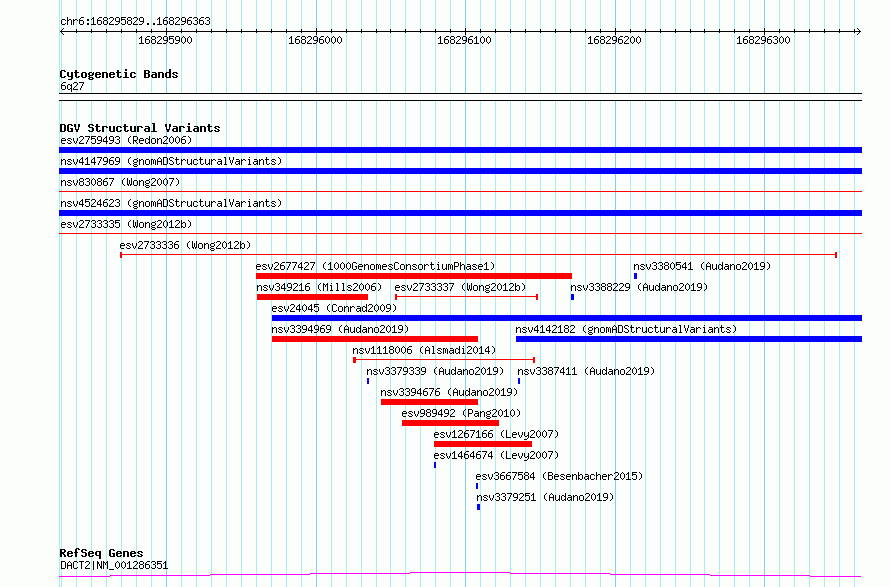Click nsv3394676 (Audano2019) variant label
The height and width of the screenshot is (587, 890).
pyautogui.click(x=449, y=392)
